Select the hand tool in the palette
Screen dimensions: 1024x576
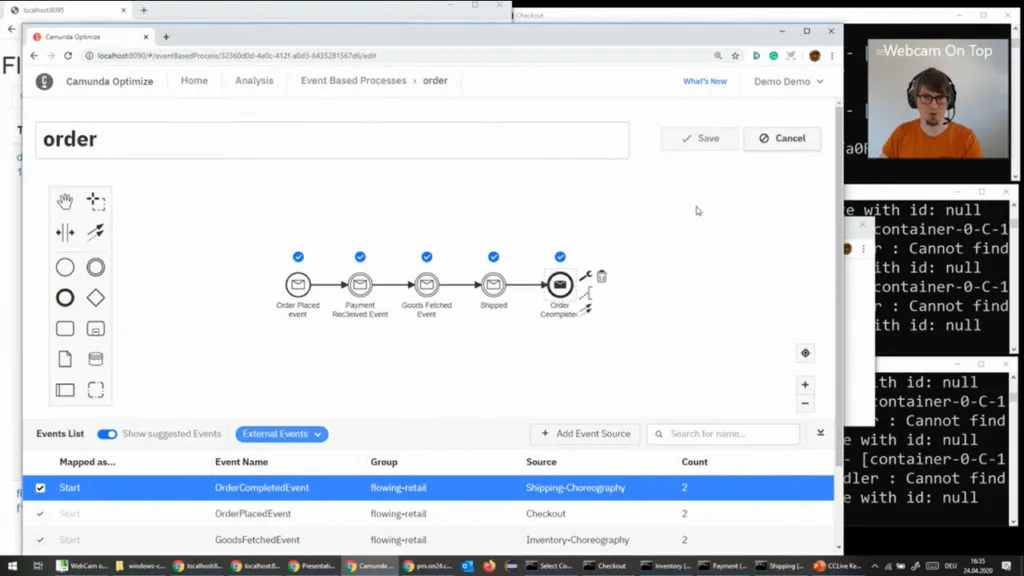click(x=65, y=201)
